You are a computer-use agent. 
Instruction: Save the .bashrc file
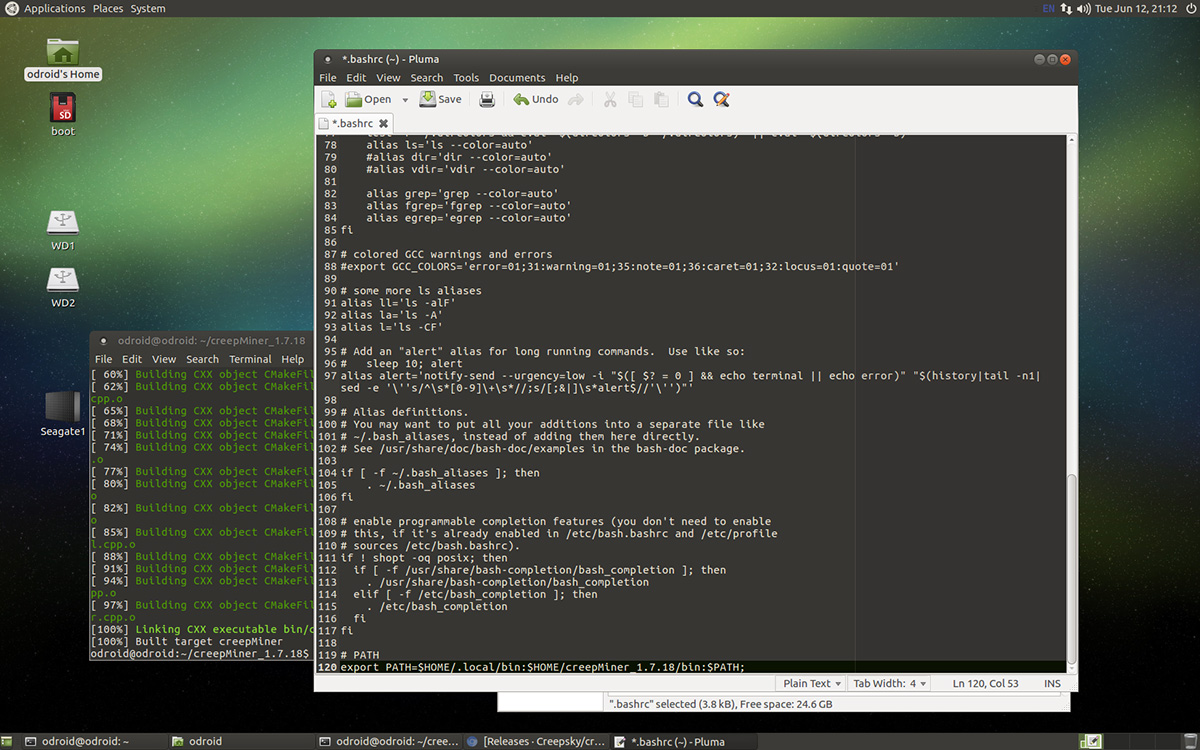(441, 99)
